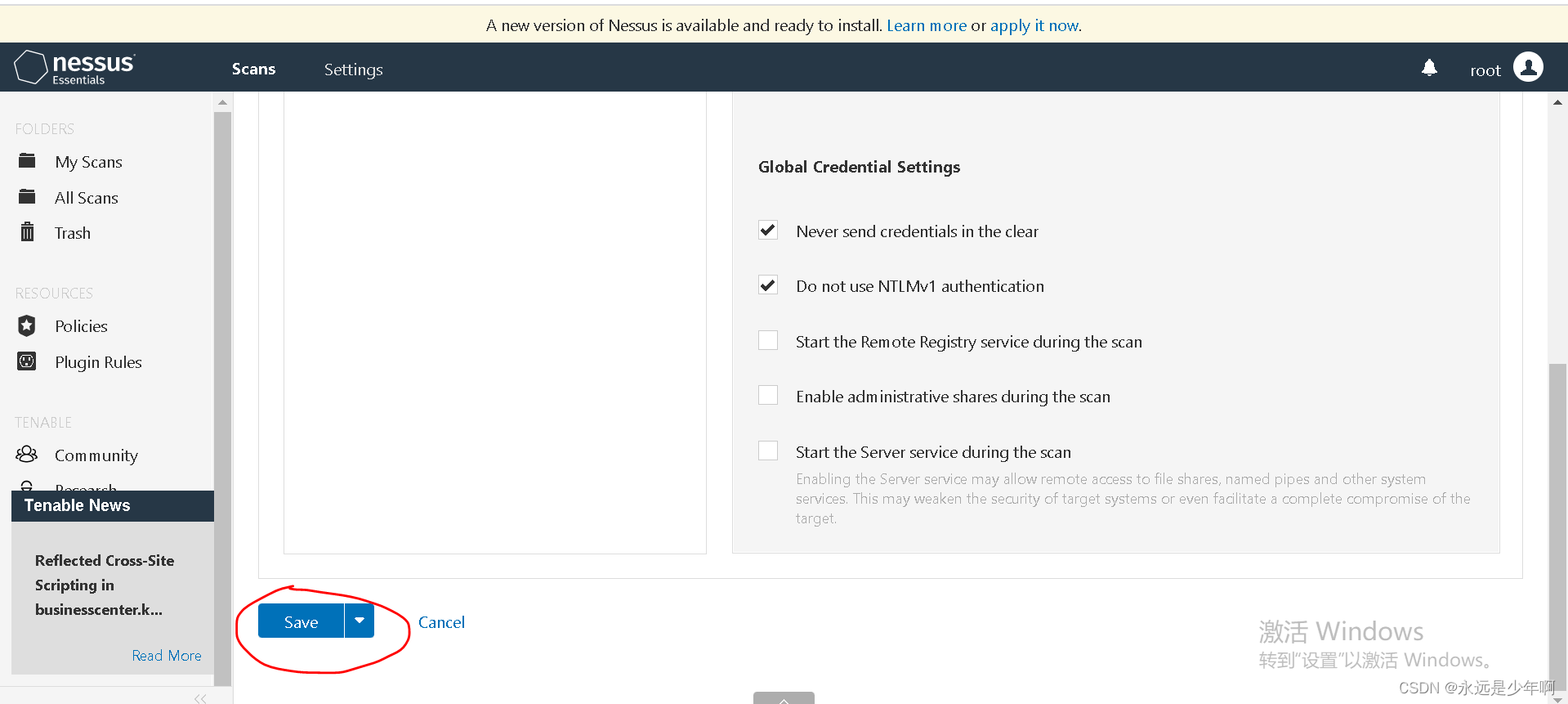Open Reflected Cross-Site Scripting news headline
The width and height of the screenshot is (1568, 704).
pyautogui.click(x=104, y=585)
